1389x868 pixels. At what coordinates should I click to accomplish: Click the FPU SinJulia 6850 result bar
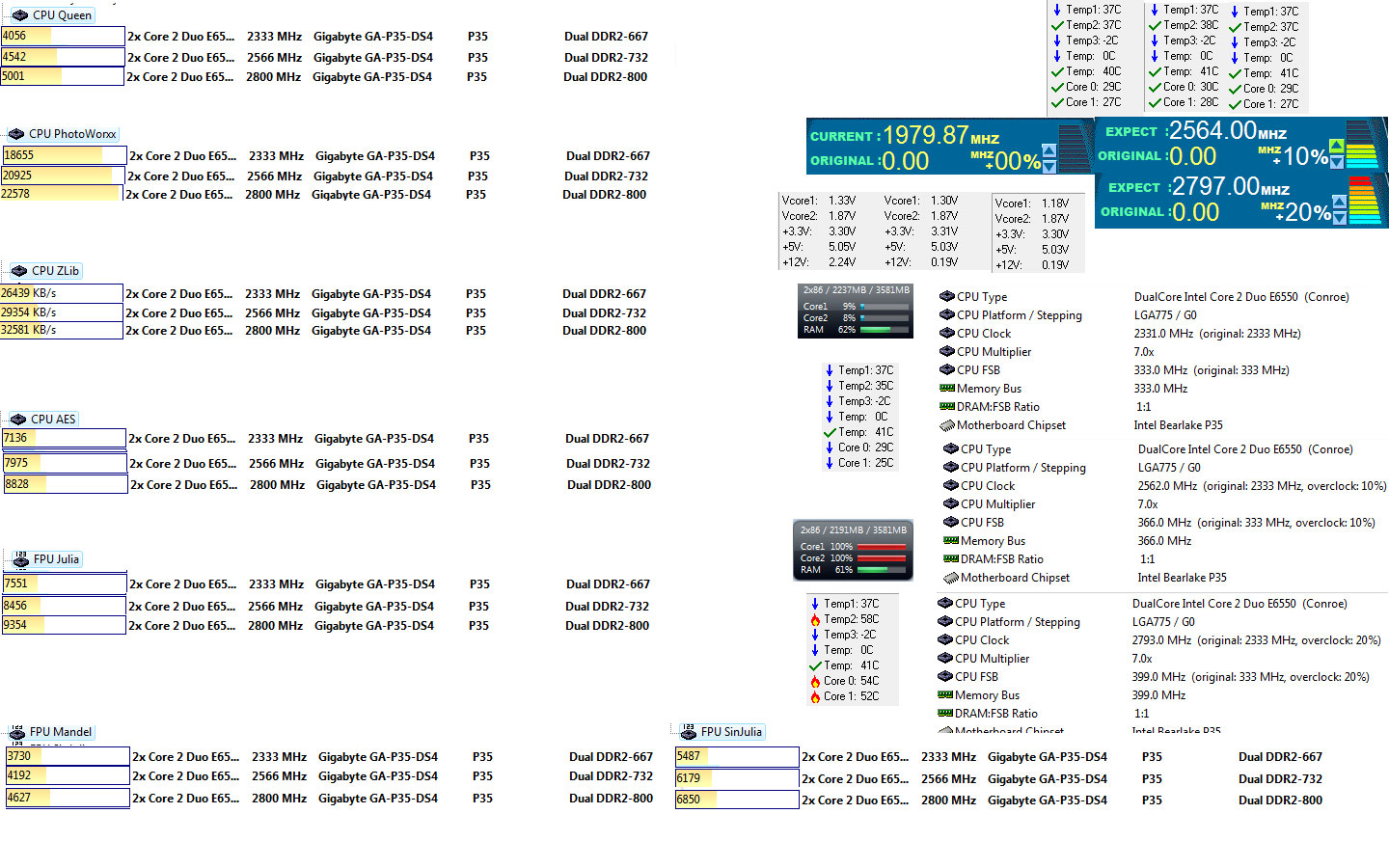[738, 800]
